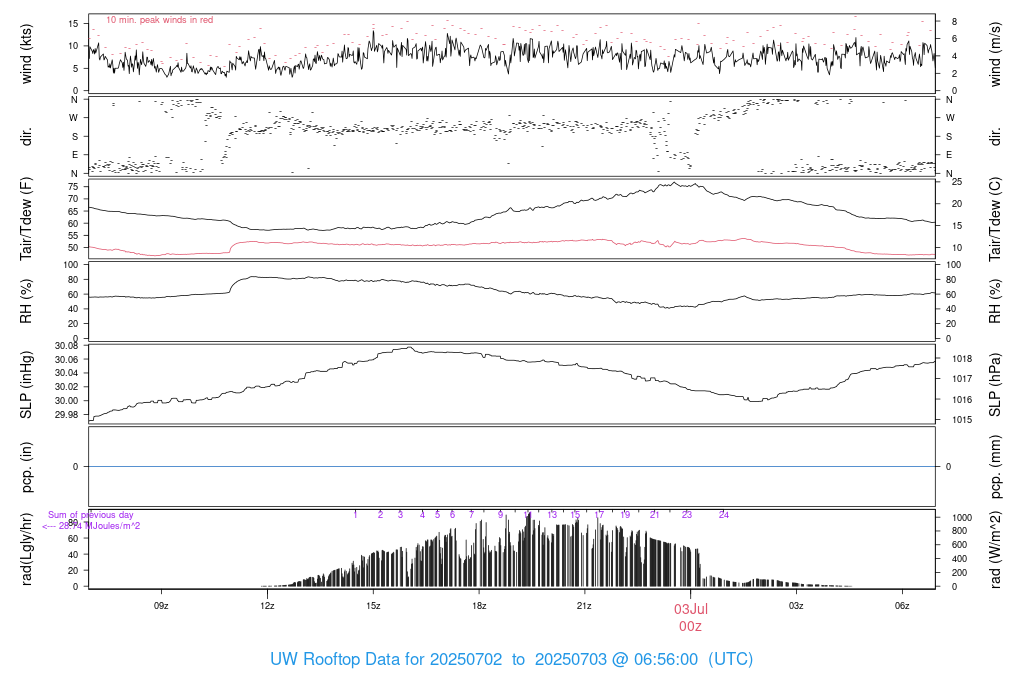Click the 'Tair/Tdew (C)' axis label
Screen dimensions: 1024x700
click(995, 219)
